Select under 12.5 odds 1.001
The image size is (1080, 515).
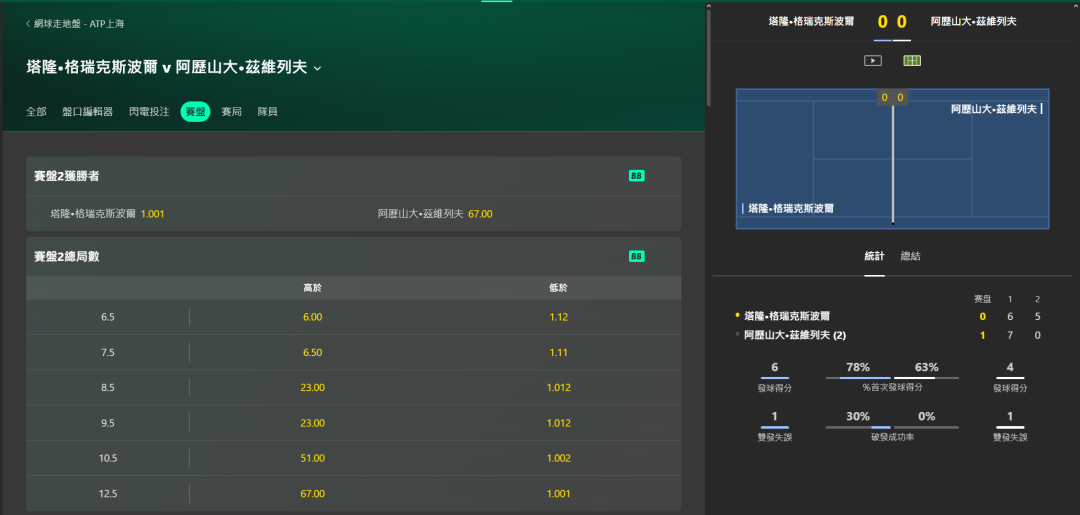558,494
